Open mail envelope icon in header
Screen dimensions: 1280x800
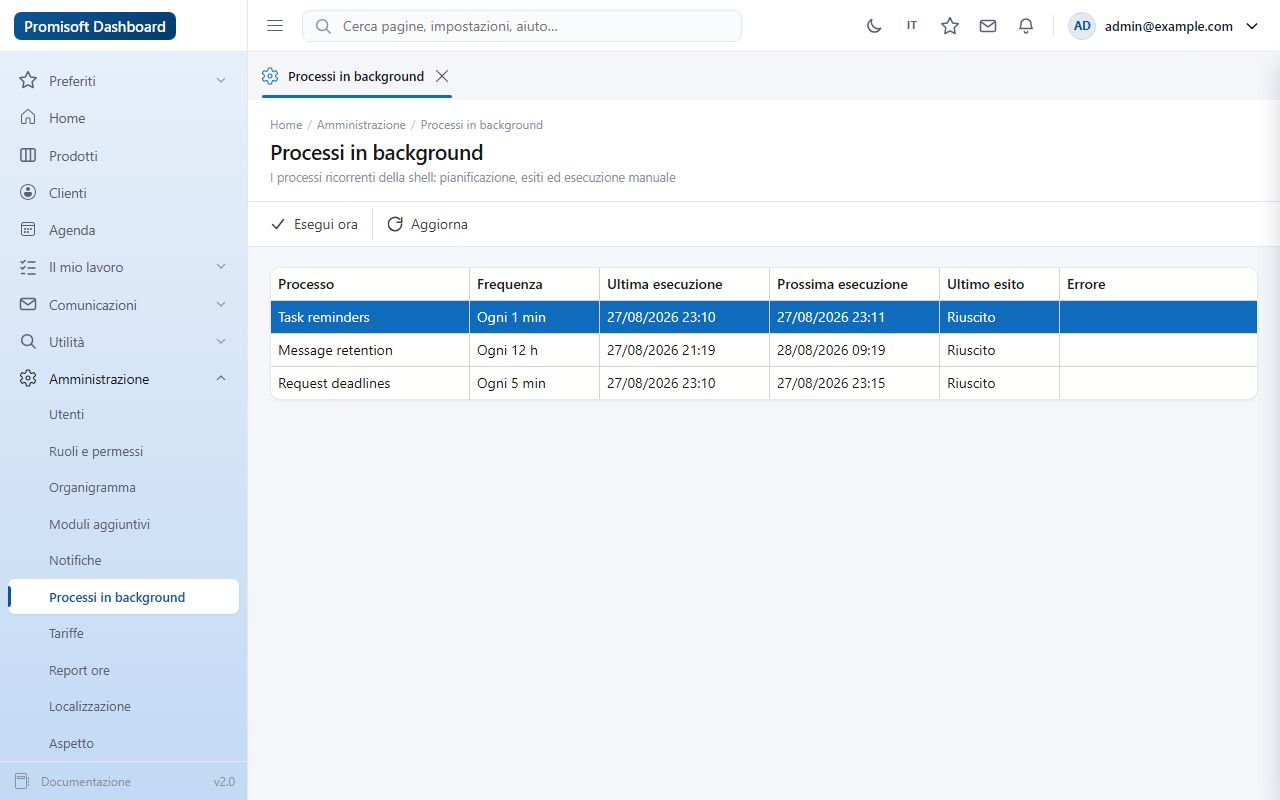pos(988,26)
